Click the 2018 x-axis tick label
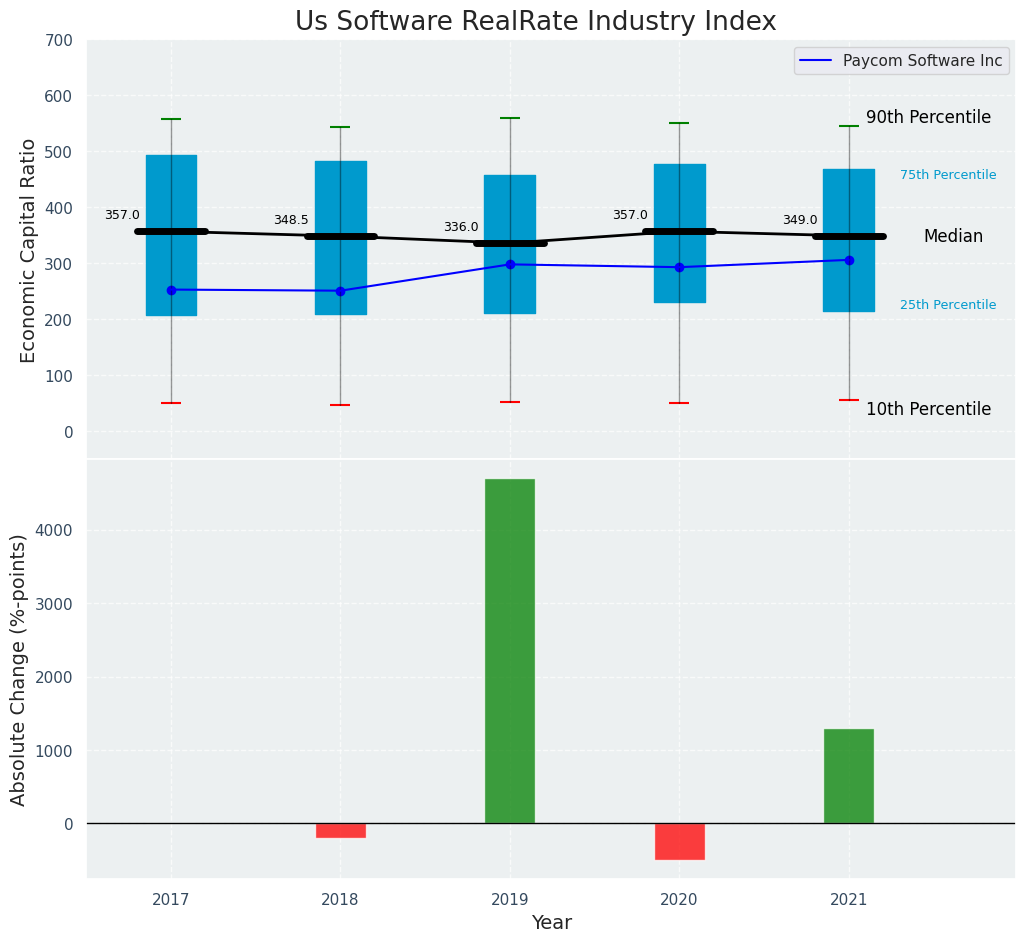Viewport: 1026px width, 942px height. [x=340, y=900]
